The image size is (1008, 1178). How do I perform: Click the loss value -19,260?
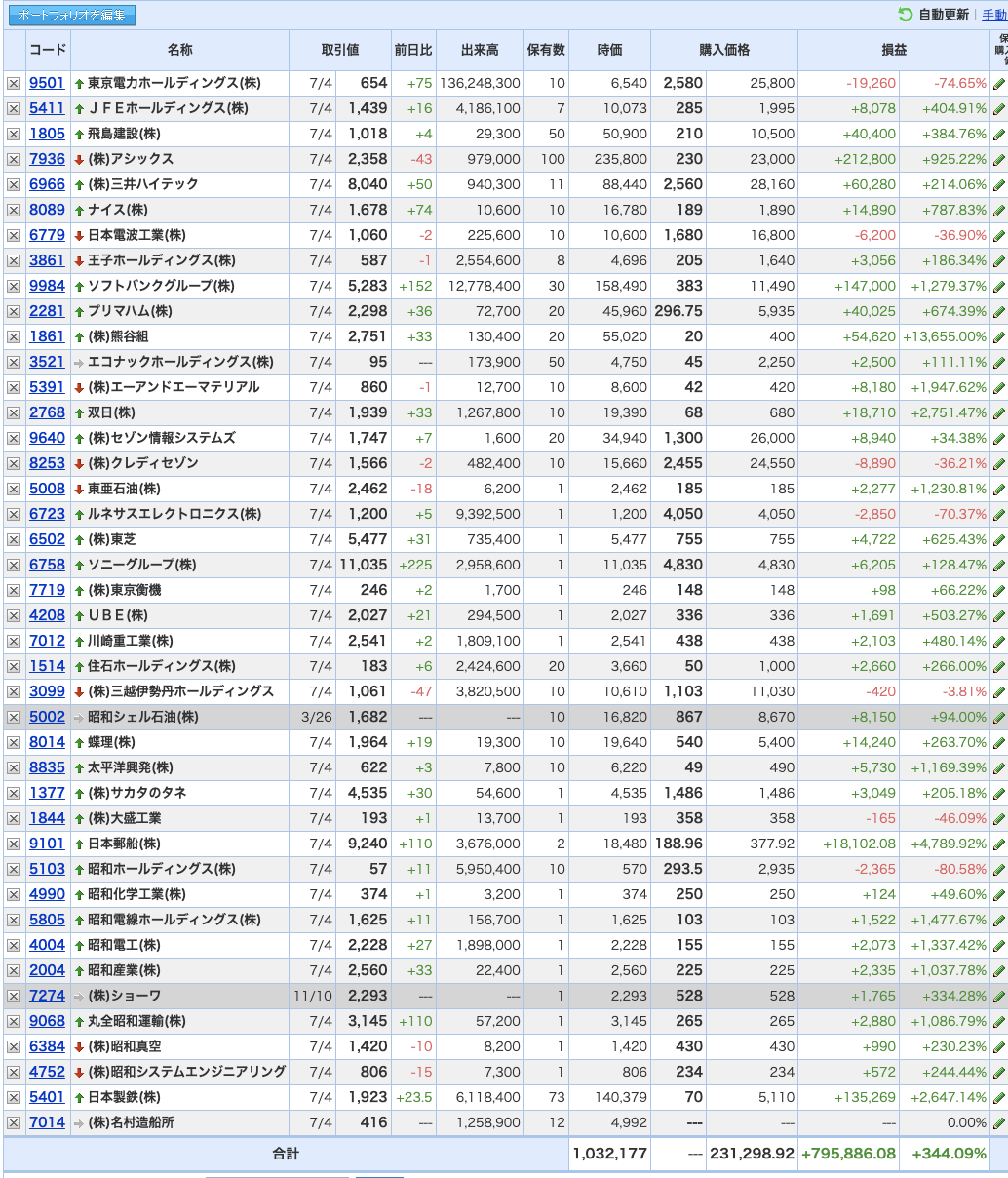872,83
